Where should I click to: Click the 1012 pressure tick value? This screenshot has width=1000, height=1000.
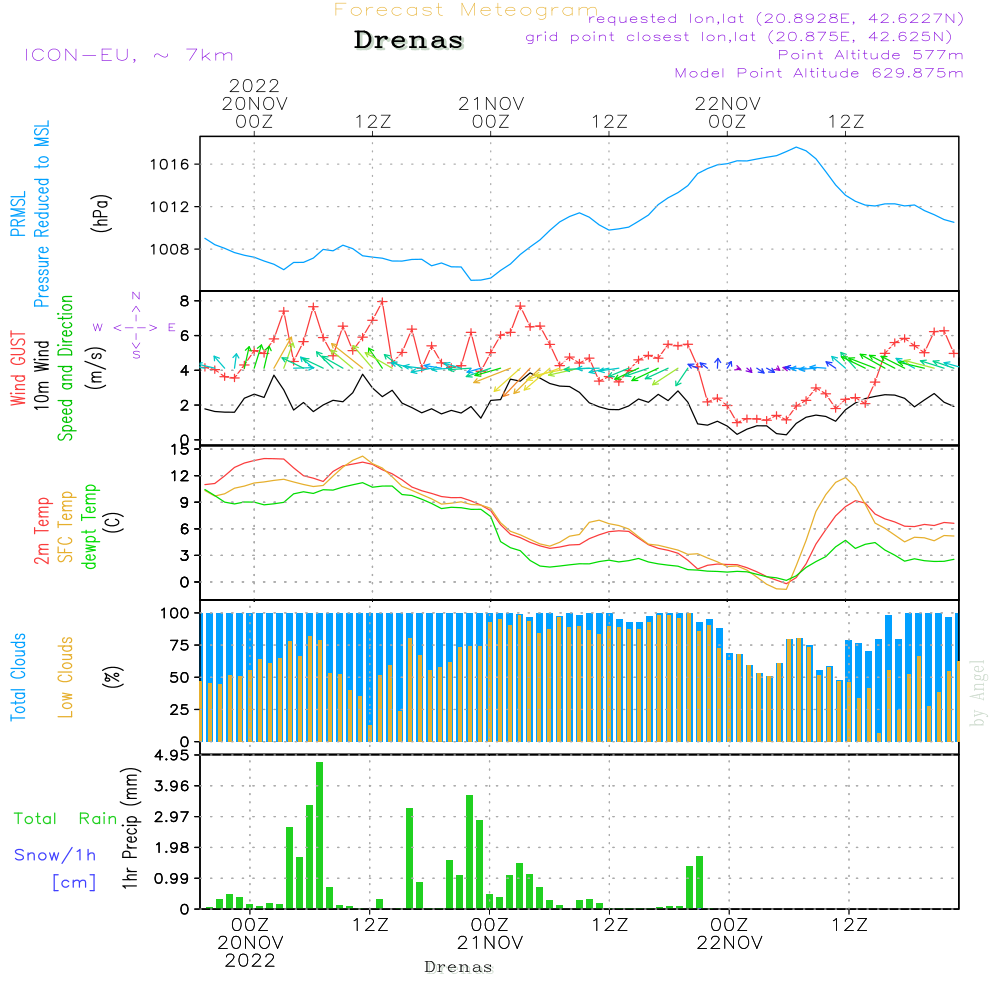pyautogui.click(x=170, y=207)
